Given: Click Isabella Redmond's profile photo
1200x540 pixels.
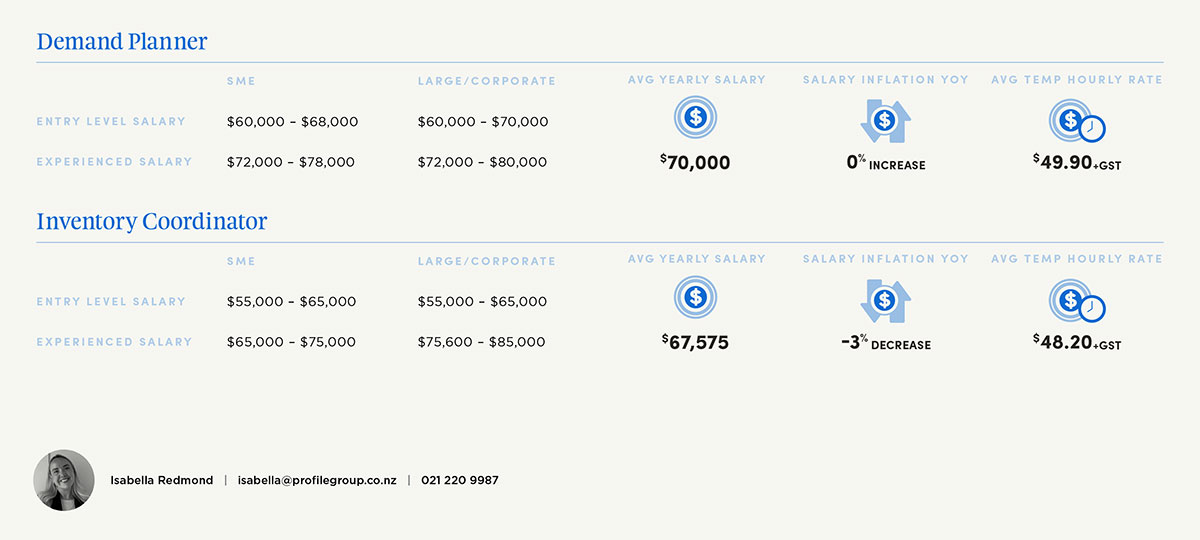Looking at the screenshot, I should [x=64, y=480].
